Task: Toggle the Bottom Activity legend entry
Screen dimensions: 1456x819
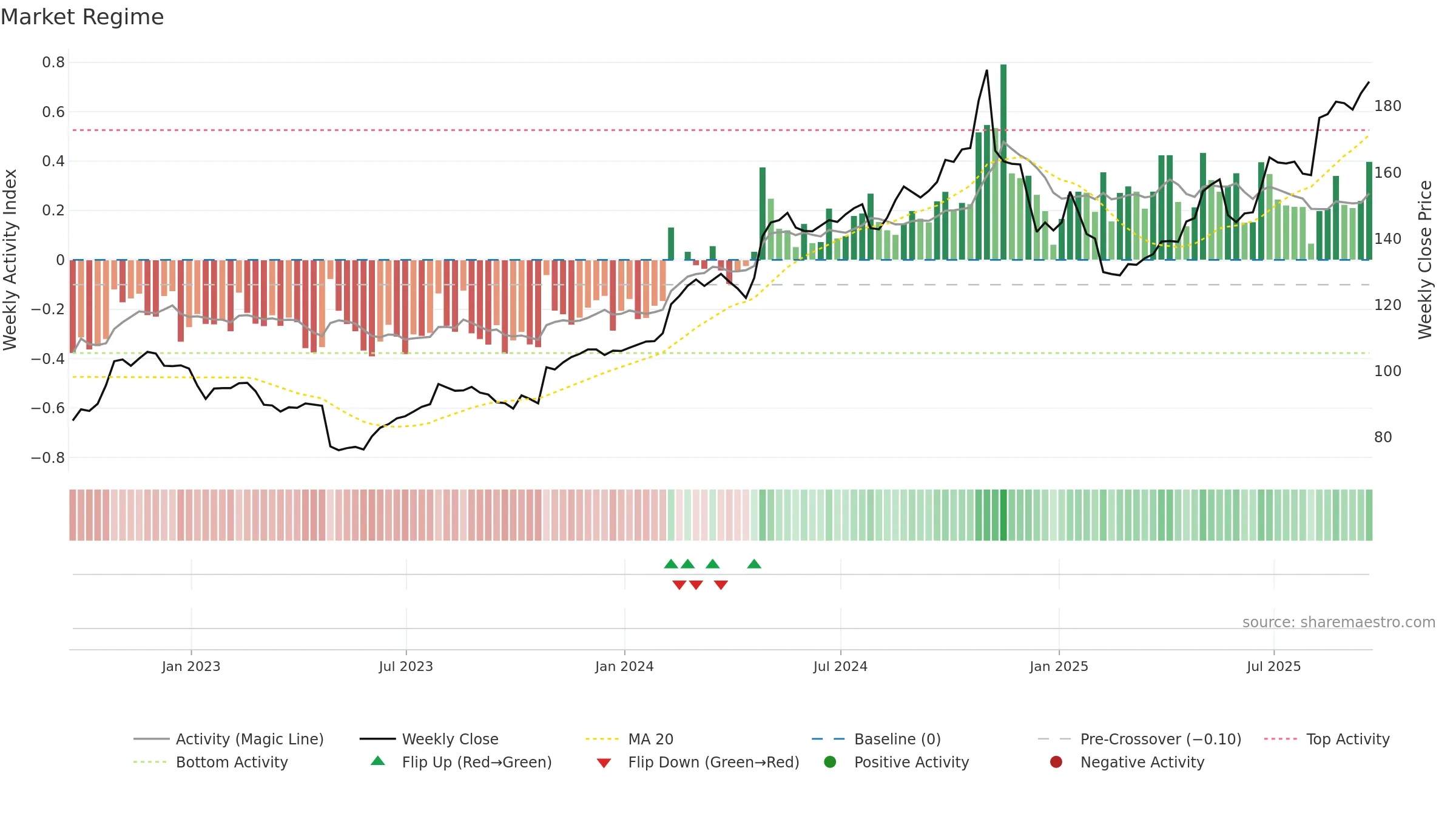Action: coord(211,762)
